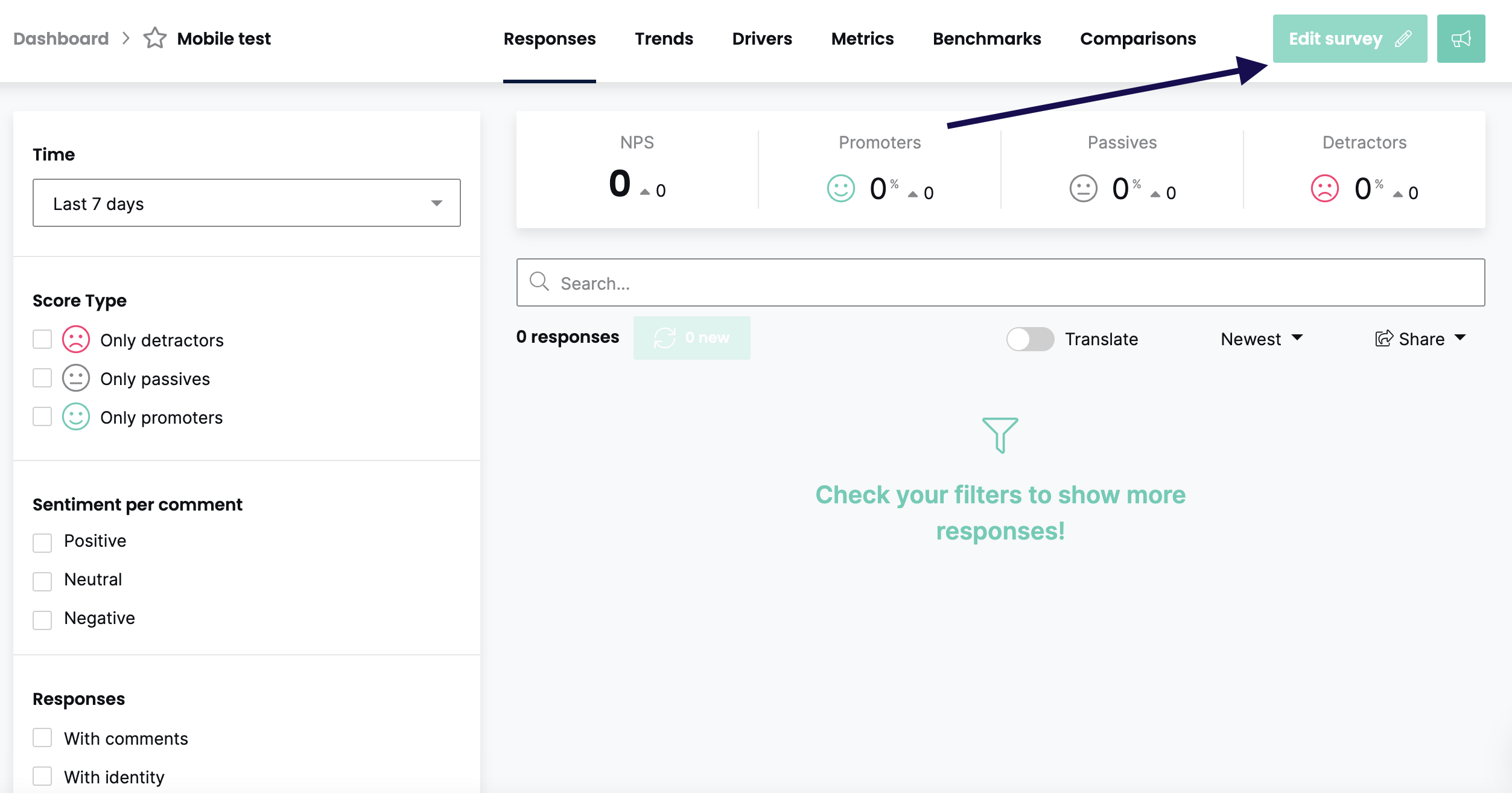The width and height of the screenshot is (1512, 793).
Task: Click the Share export icon
Action: 1383,339
